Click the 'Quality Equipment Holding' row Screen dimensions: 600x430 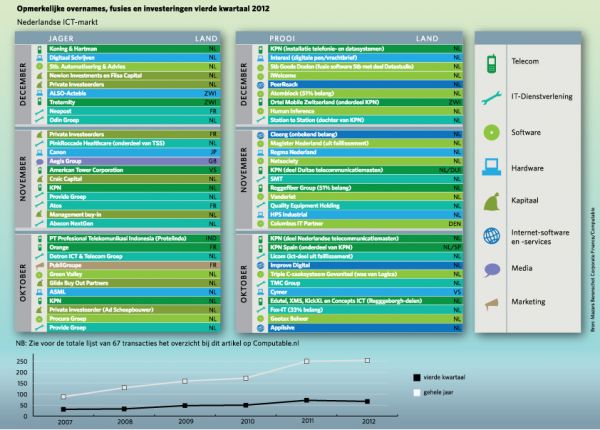coord(365,206)
